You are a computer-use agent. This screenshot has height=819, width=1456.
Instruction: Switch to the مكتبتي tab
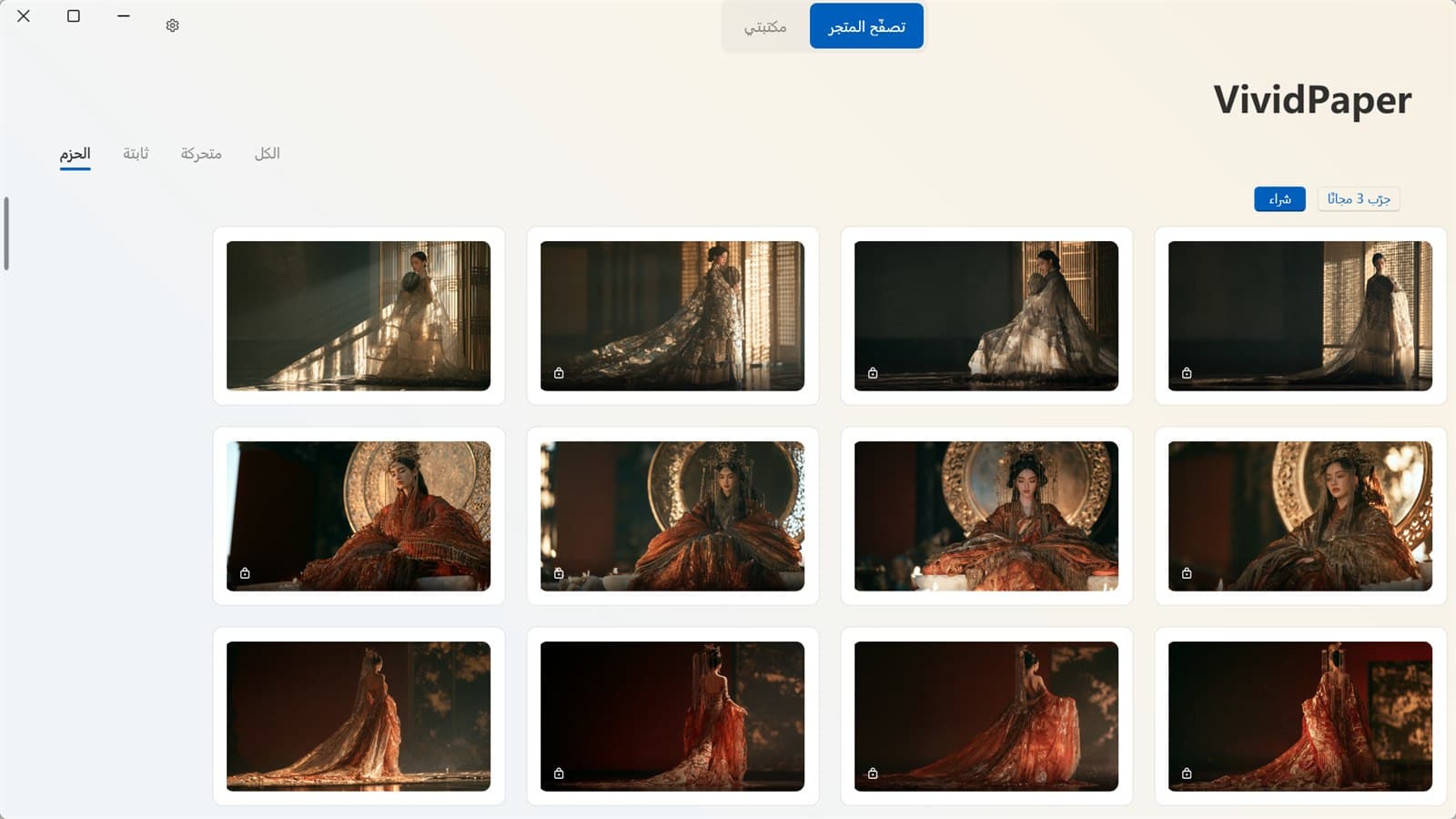pos(765,26)
